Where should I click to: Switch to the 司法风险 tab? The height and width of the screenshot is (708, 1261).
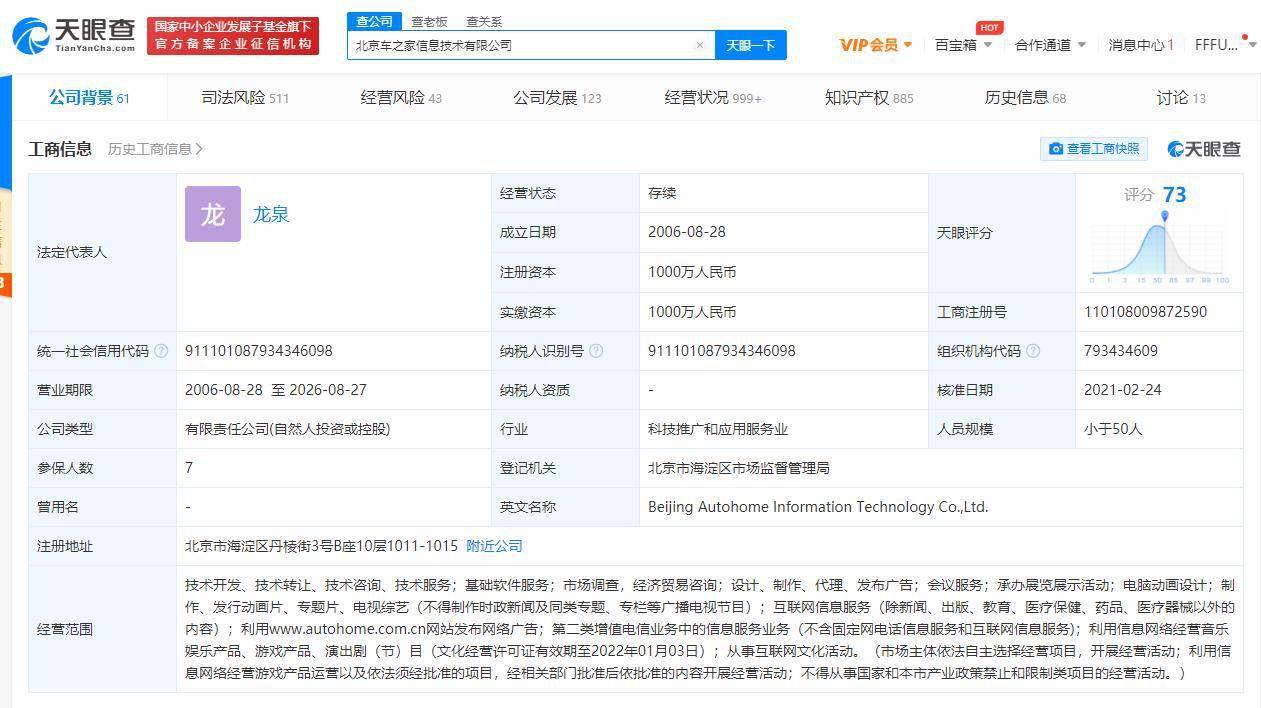point(245,98)
